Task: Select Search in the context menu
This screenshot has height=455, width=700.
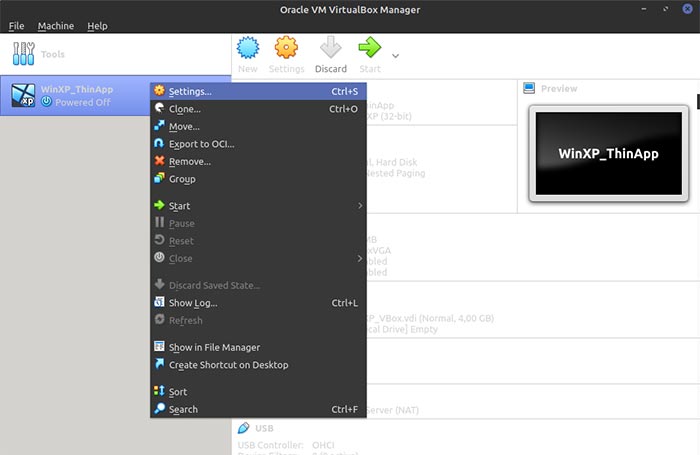Action: 258,409
